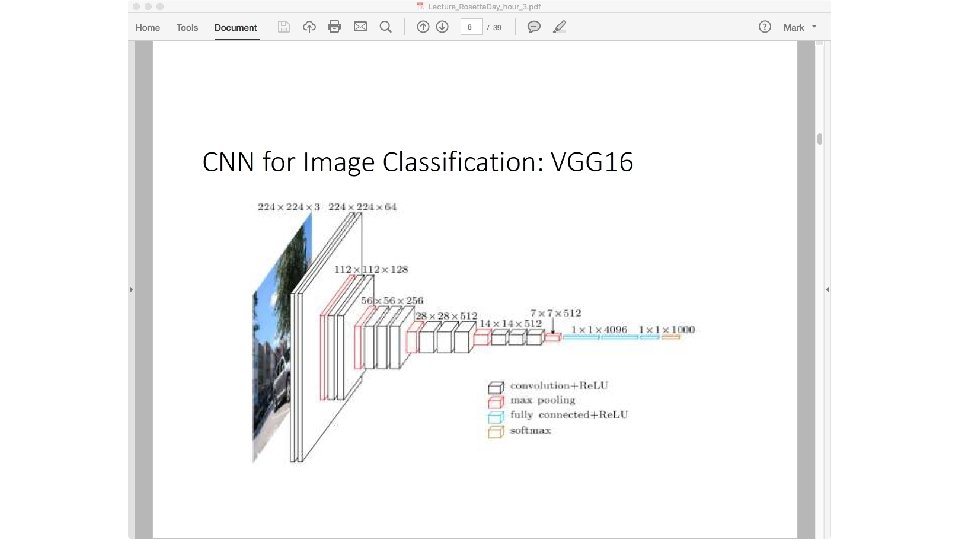The image size is (960, 540).
Task: Go to next page arrow
Action: (x=442, y=27)
